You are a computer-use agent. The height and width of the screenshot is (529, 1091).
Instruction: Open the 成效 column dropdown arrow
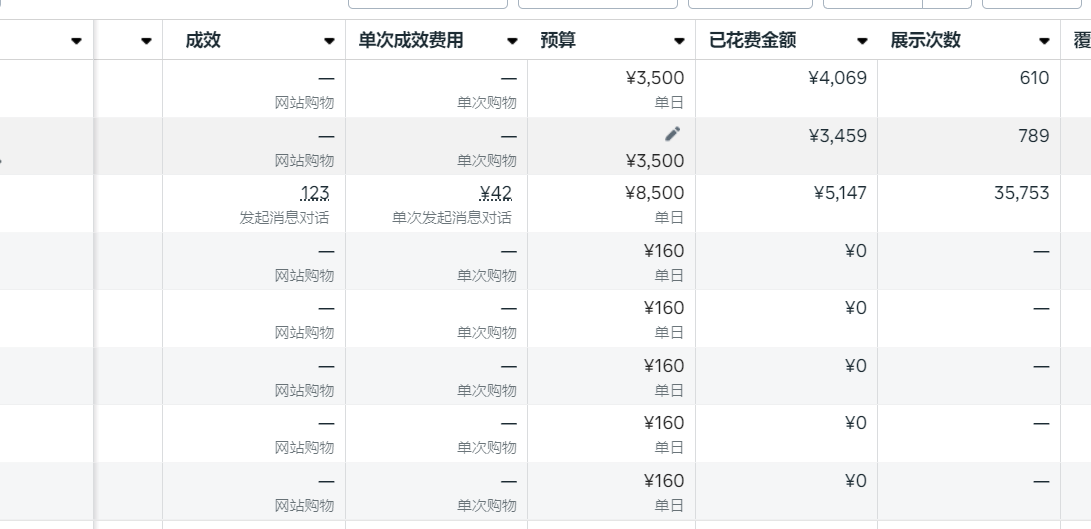329,41
